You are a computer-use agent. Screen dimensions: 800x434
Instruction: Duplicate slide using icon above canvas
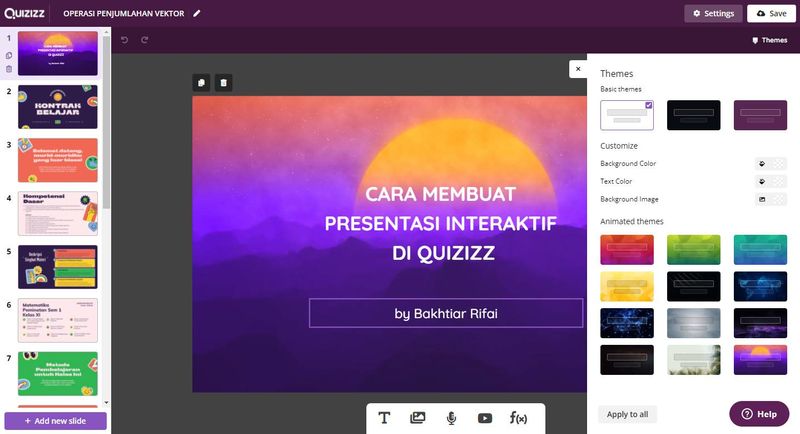tap(202, 83)
